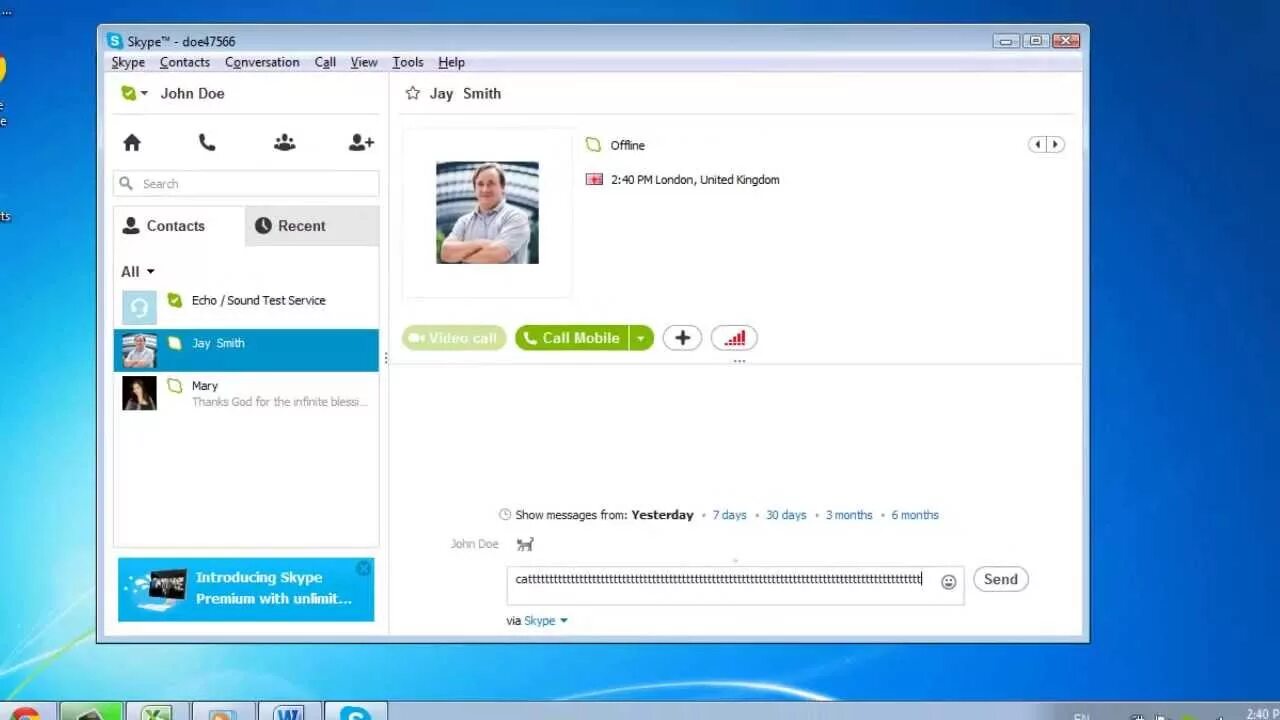Open the Call Mobile dropdown arrow
The image size is (1280, 720).
click(641, 338)
